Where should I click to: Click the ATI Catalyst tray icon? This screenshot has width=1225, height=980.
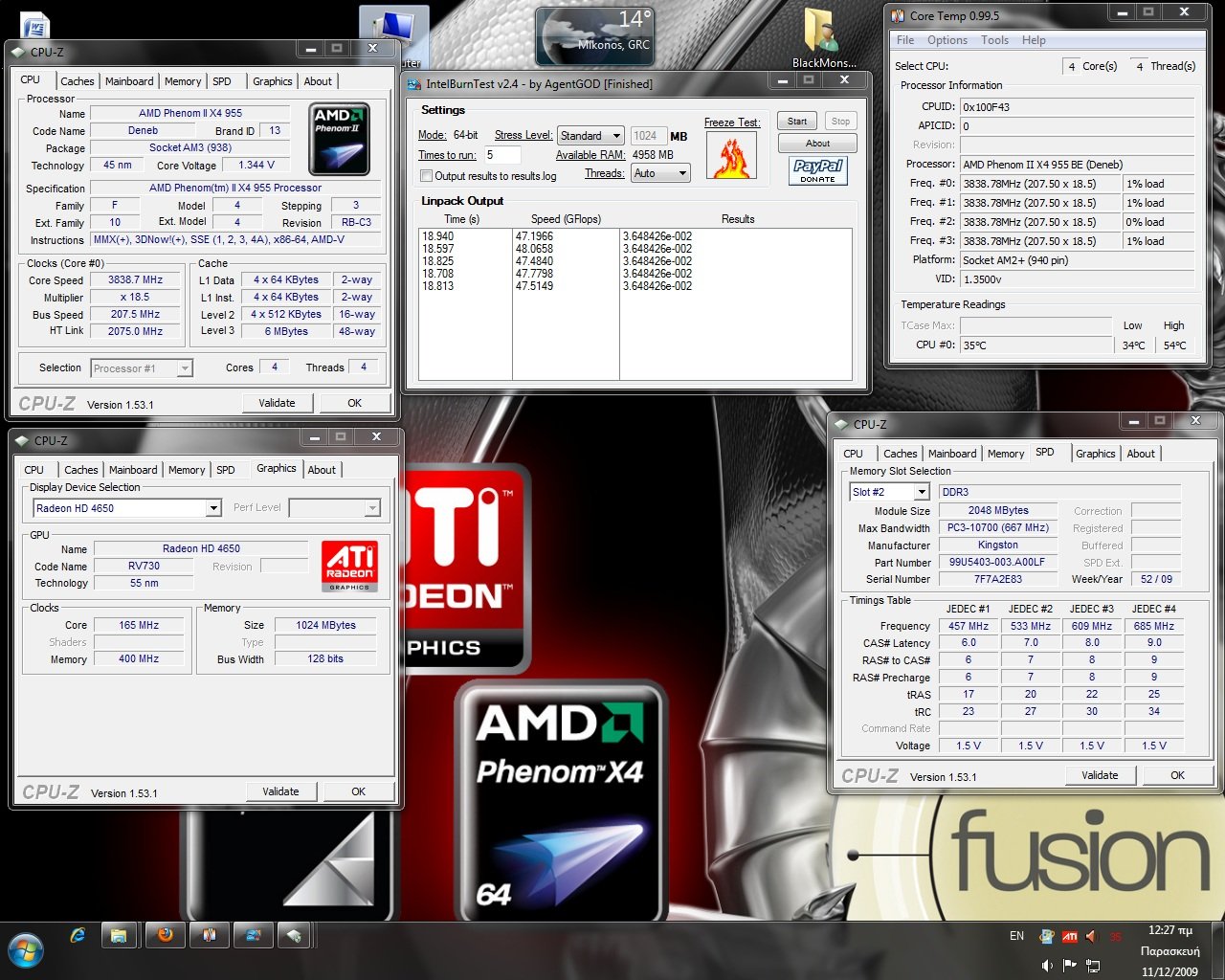click(x=1069, y=936)
